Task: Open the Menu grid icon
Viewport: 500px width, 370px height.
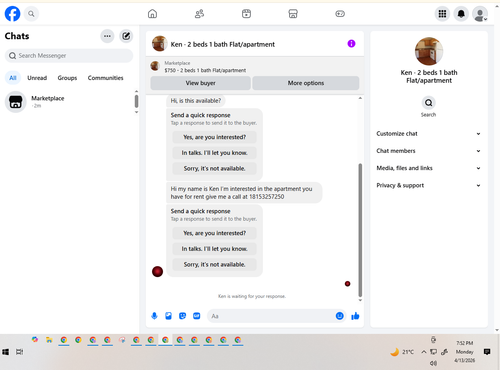Action: tap(442, 14)
